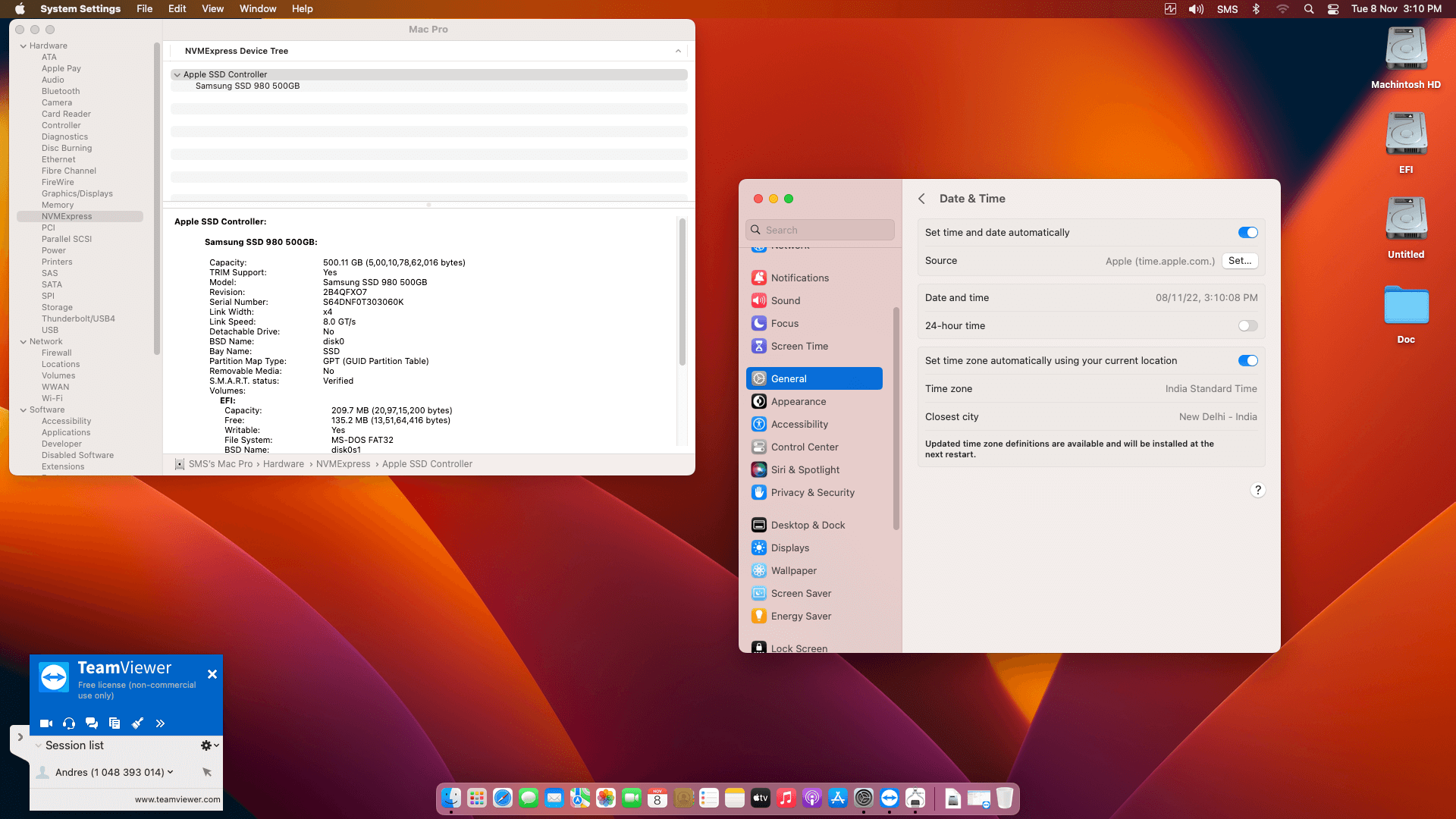Open the Help menu
The image size is (1456, 819).
point(303,9)
